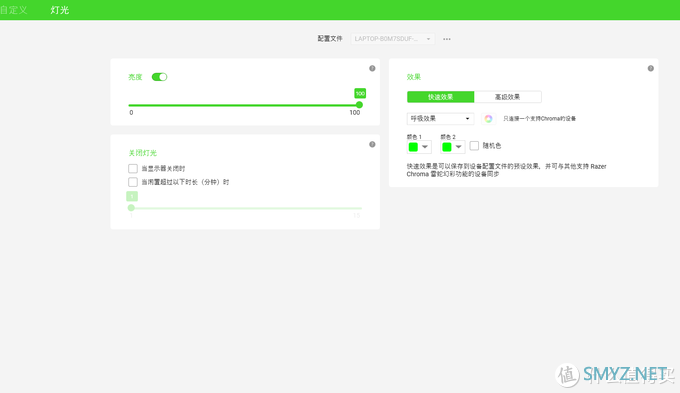Expand the 颜色 1 dropdown arrow

(x=425, y=147)
